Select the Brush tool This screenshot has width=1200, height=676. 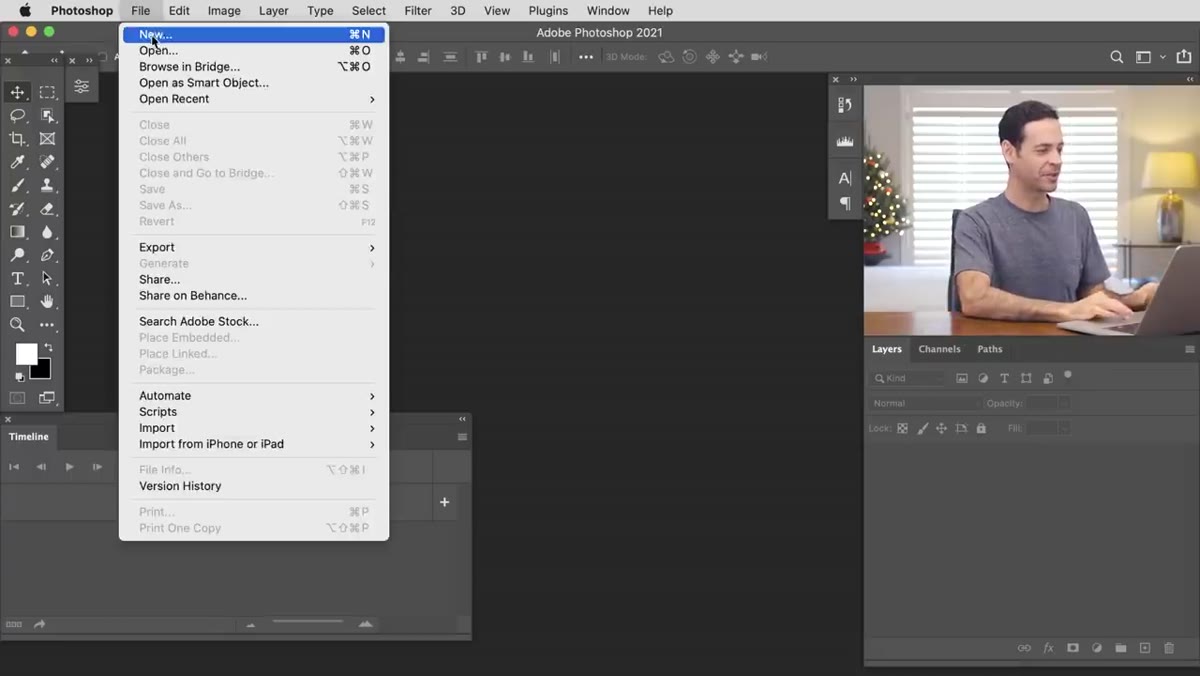18,185
